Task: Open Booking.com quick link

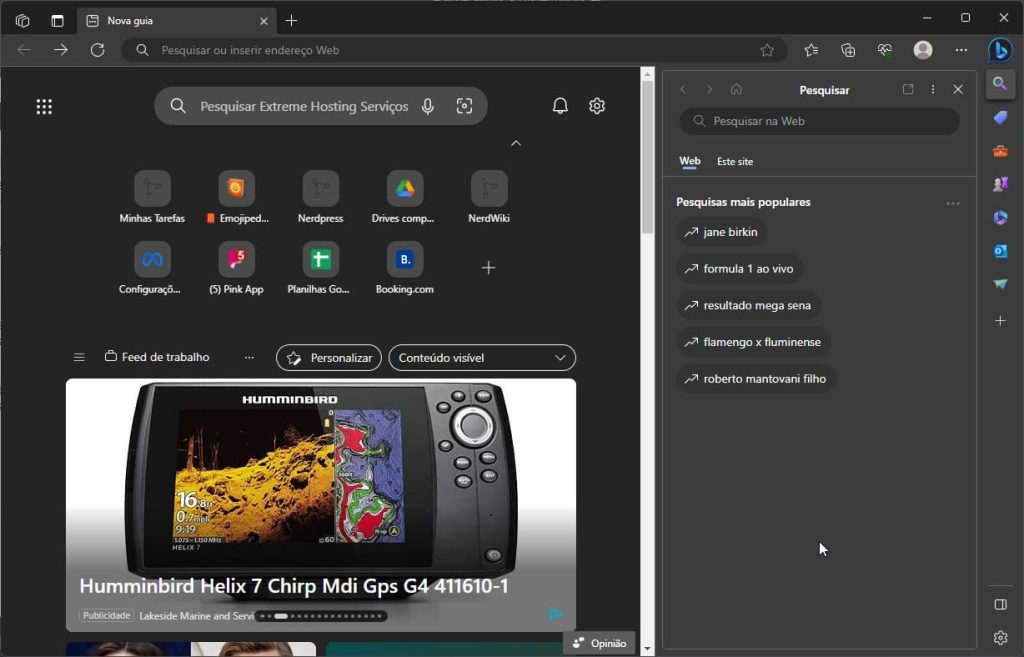Action: (404, 268)
